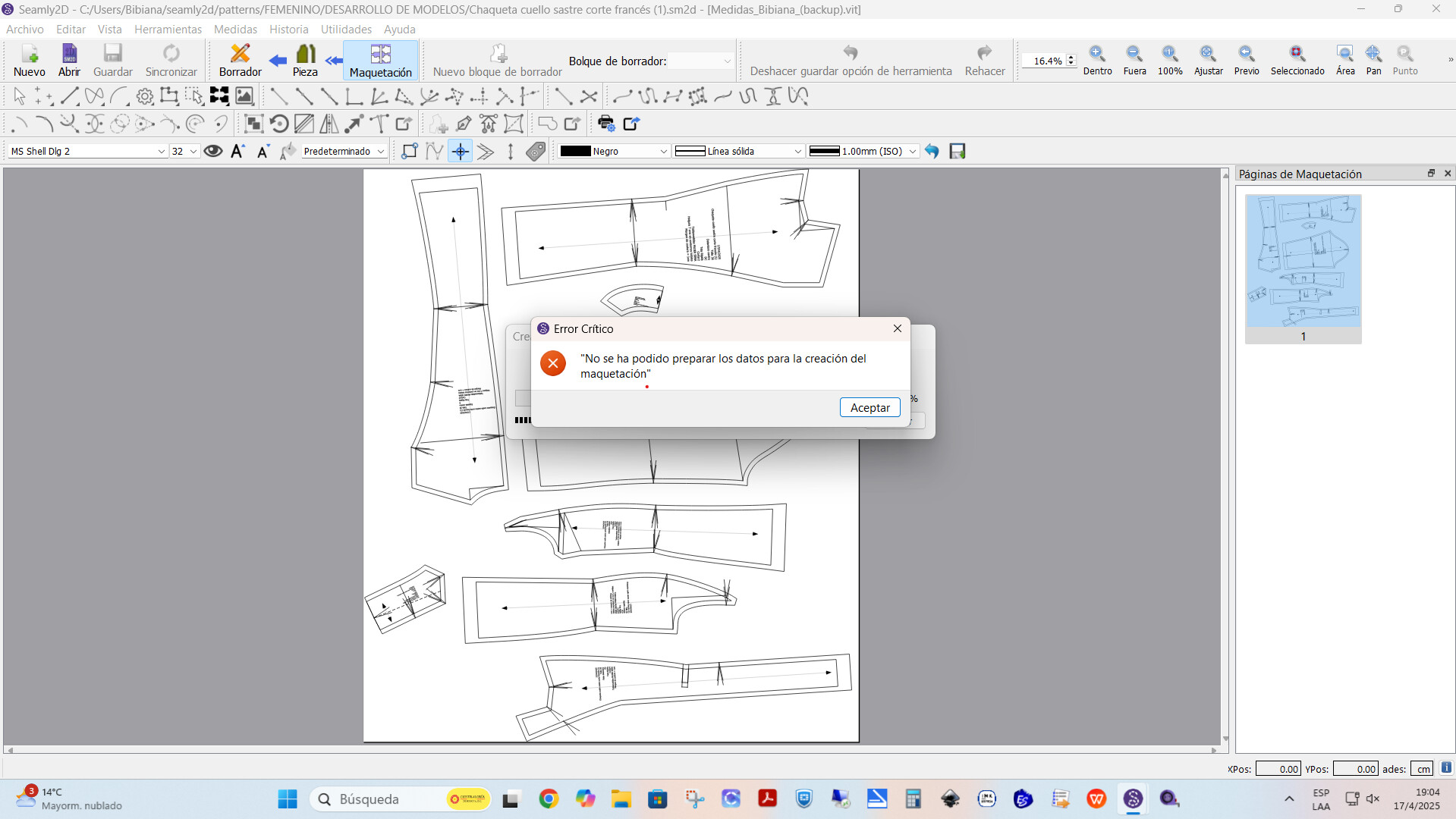Open the Herramientas menu
Image resolution: width=1456 pixels, height=819 pixels.
point(168,29)
